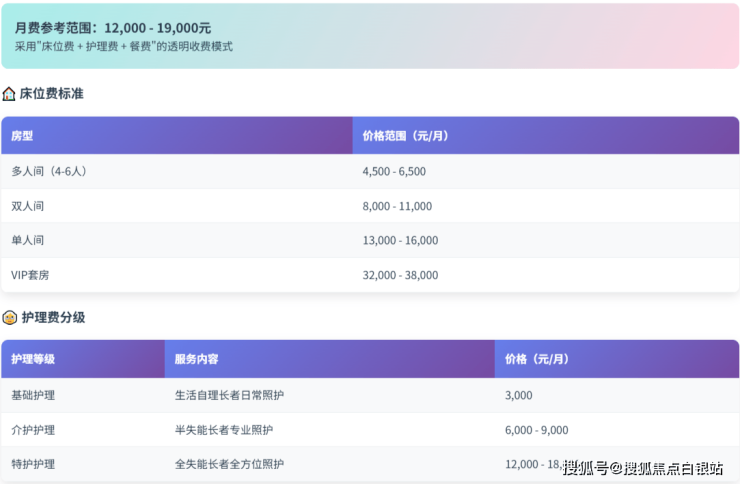The width and height of the screenshot is (740, 484).
Task: Click the 32,000 - 38,000 price cell
Action: 400,275
